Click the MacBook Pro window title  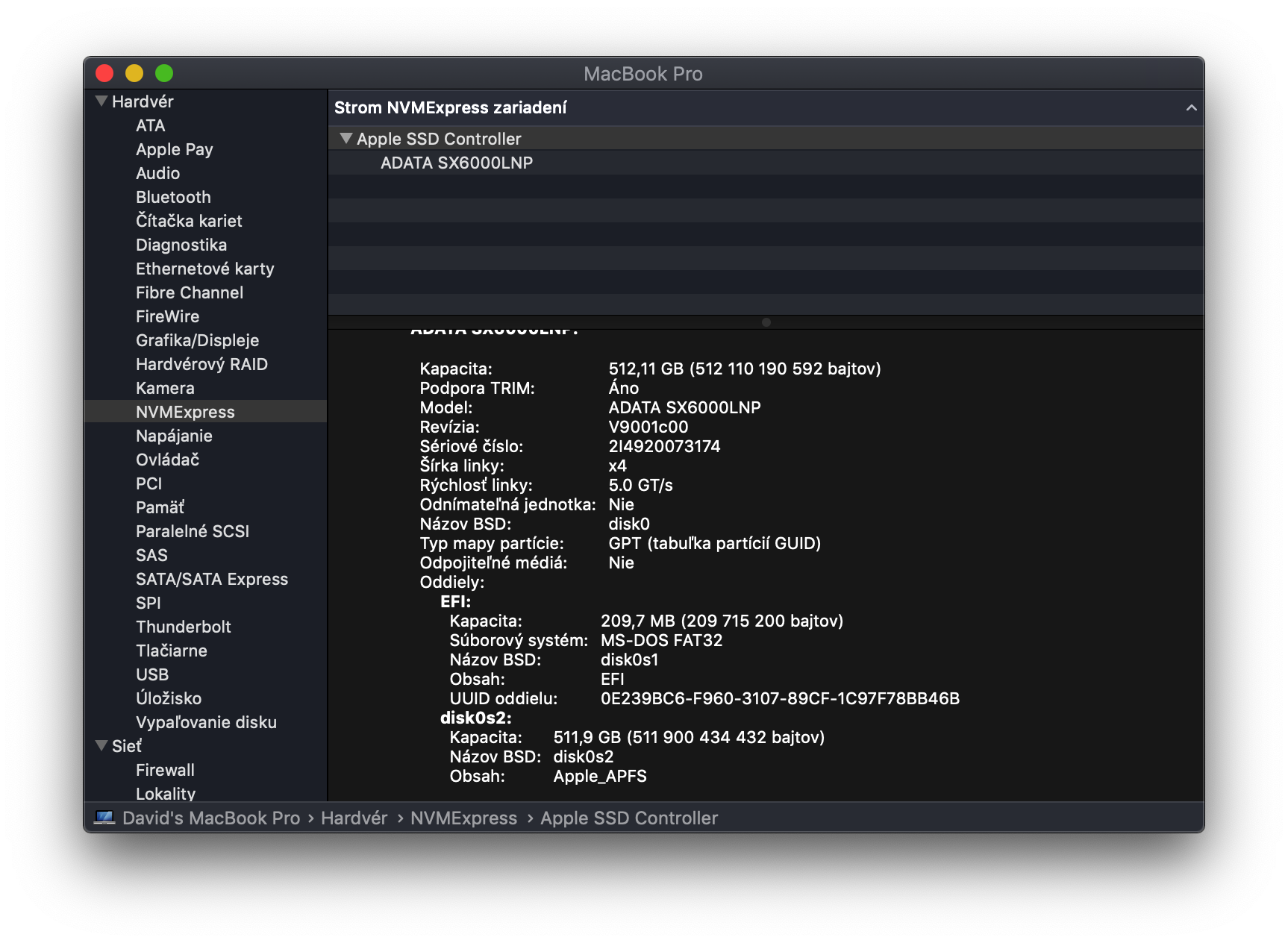tap(643, 73)
